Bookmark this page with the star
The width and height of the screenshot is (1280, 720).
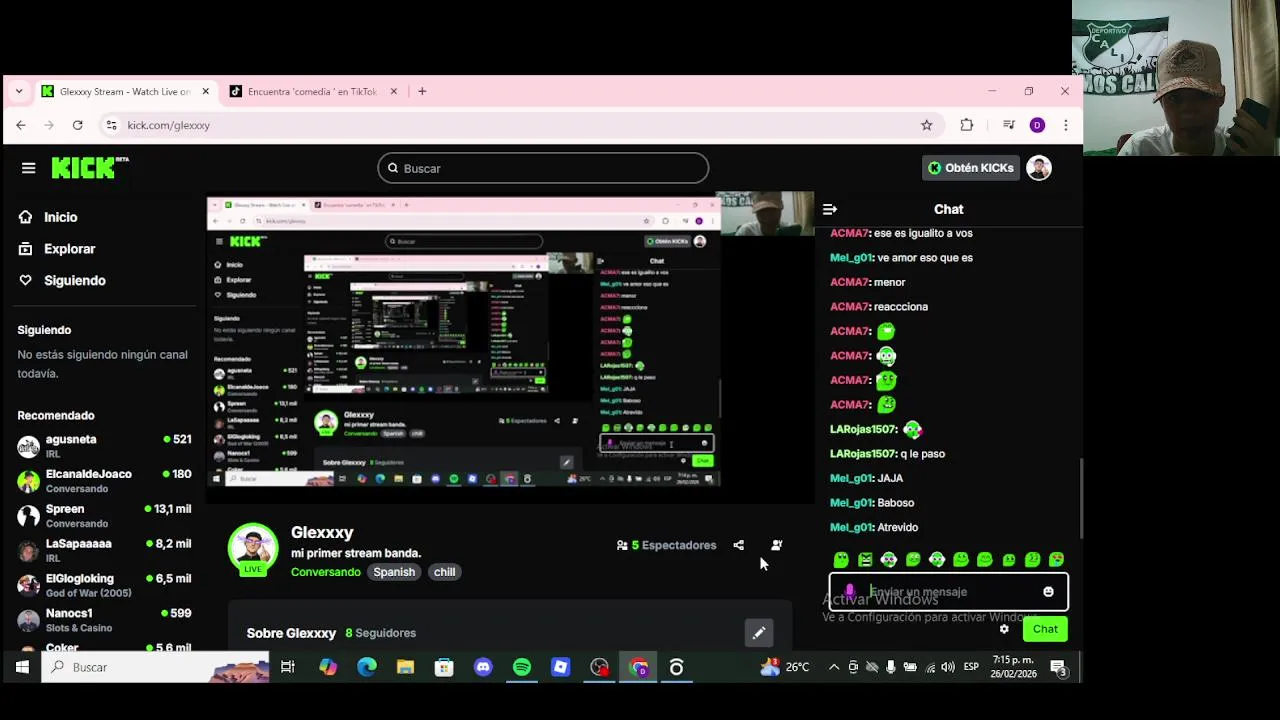click(927, 125)
